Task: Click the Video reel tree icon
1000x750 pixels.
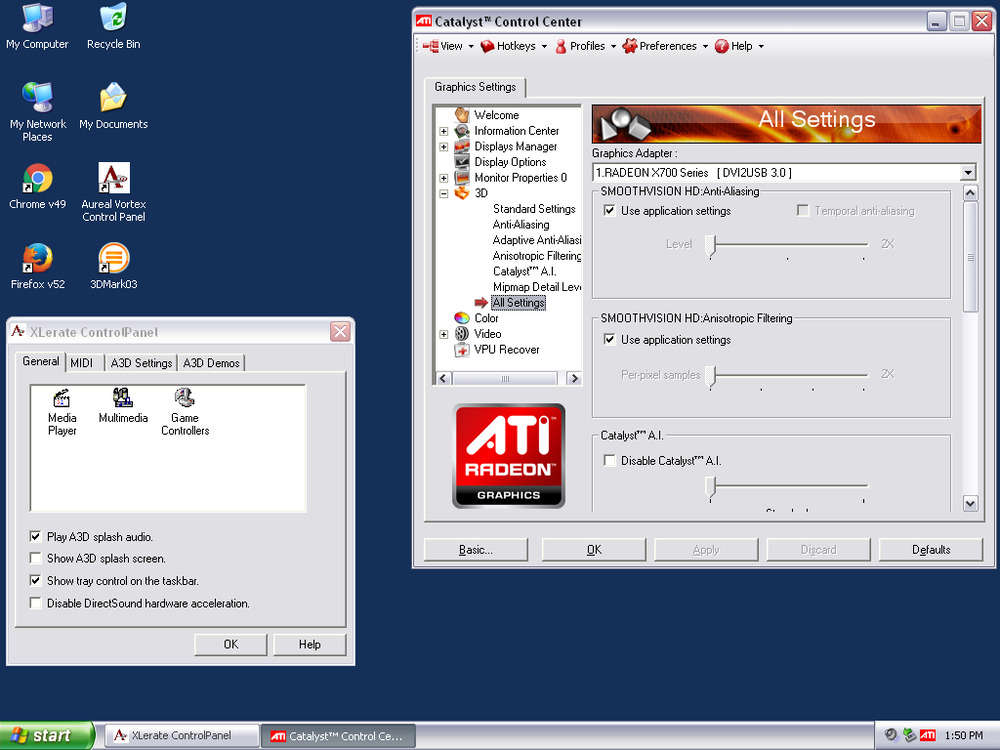Action: pos(462,334)
